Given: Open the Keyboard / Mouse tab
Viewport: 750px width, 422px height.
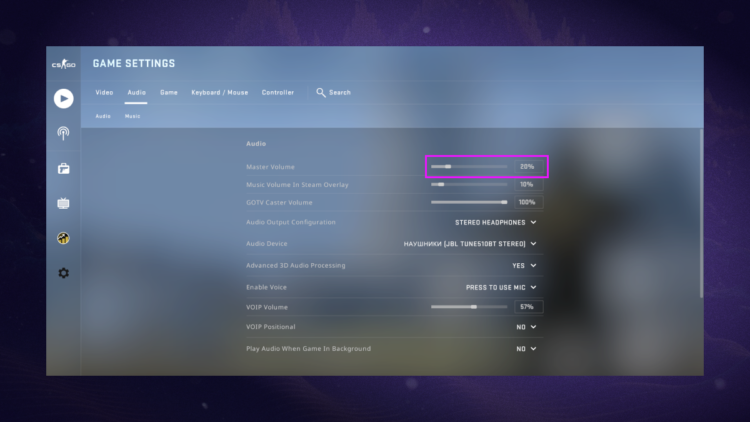Looking at the screenshot, I should (220, 92).
